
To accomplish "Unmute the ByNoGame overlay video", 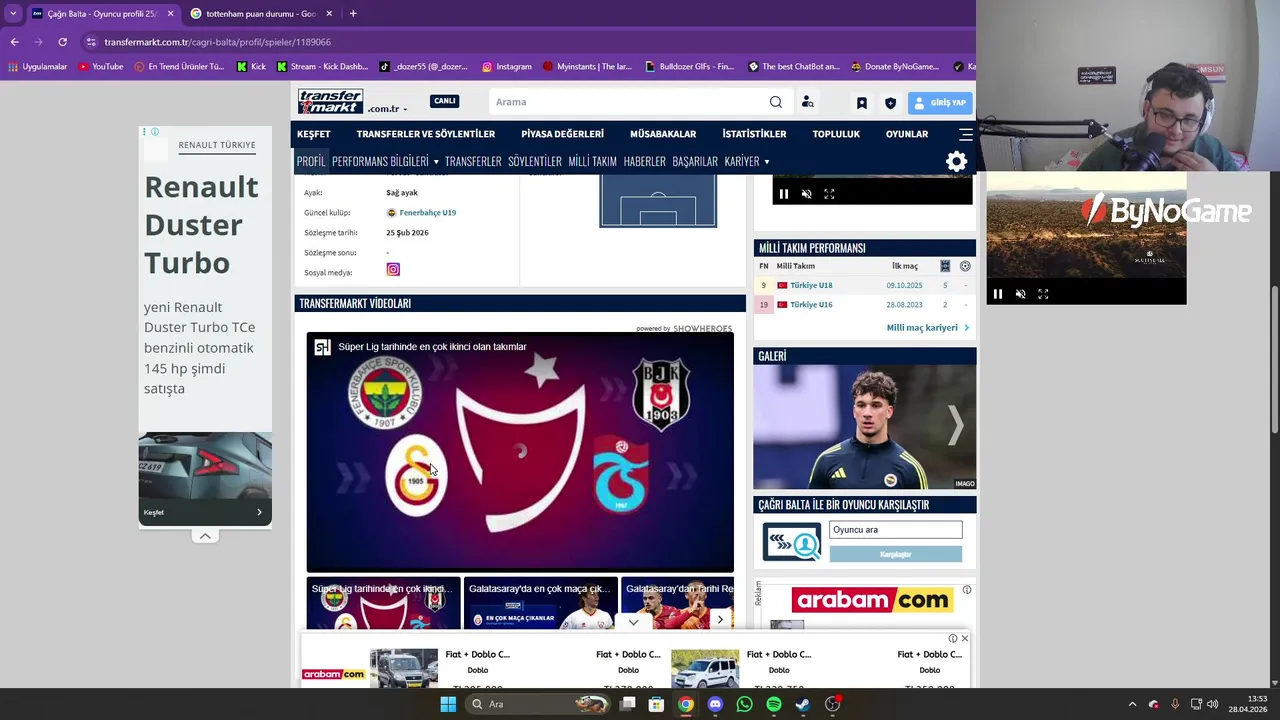I will pos(1020,294).
